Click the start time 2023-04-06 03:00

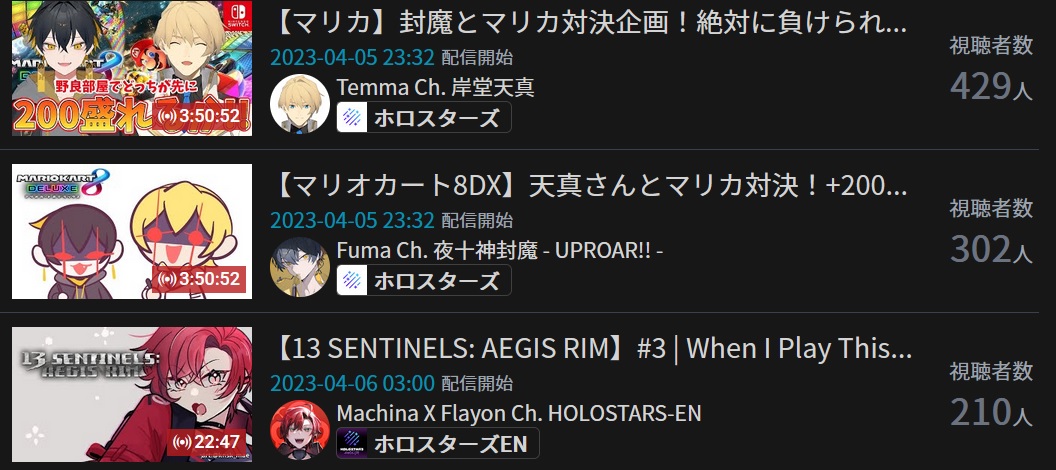tap(352, 383)
